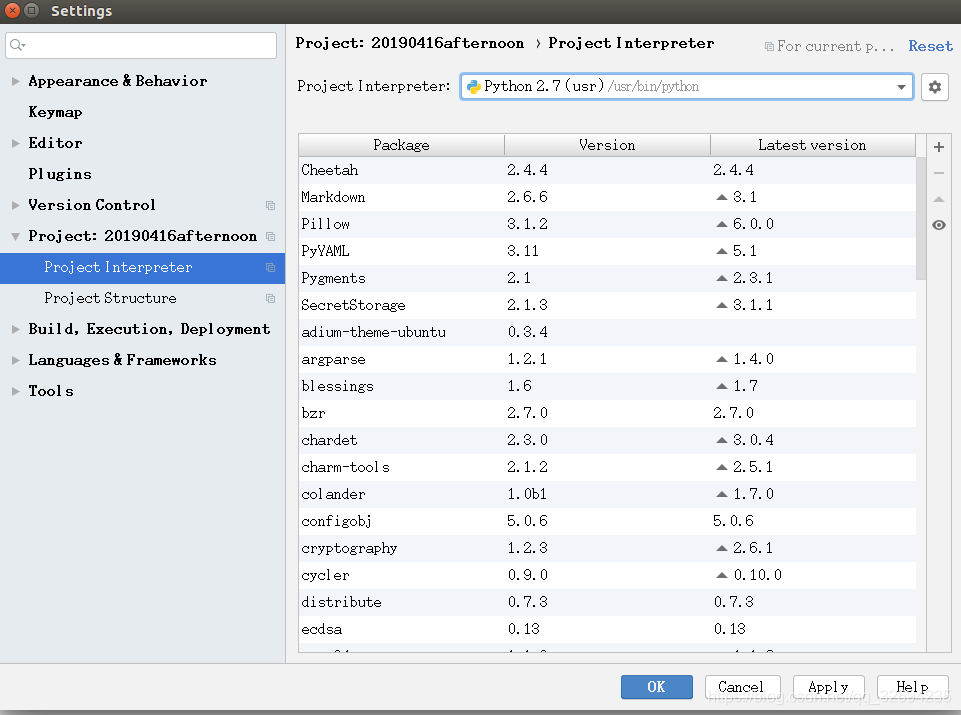Click project-level icon beside Project Structure
961x715 pixels.
tap(270, 298)
